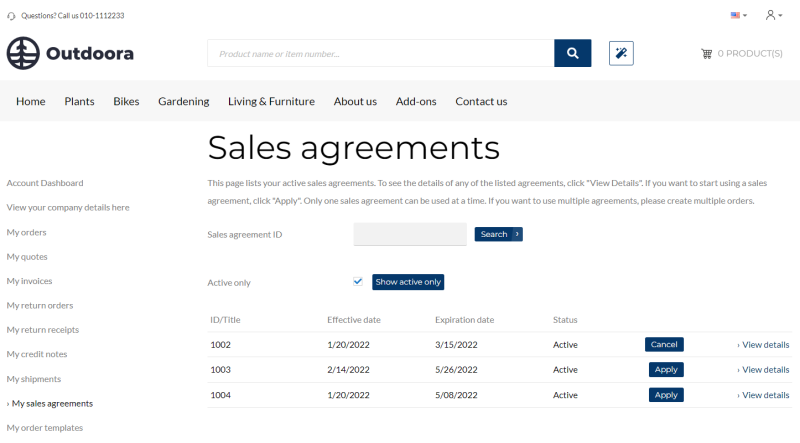The image size is (800, 443).
Task: View details of agreement 1004
Action: point(764,395)
